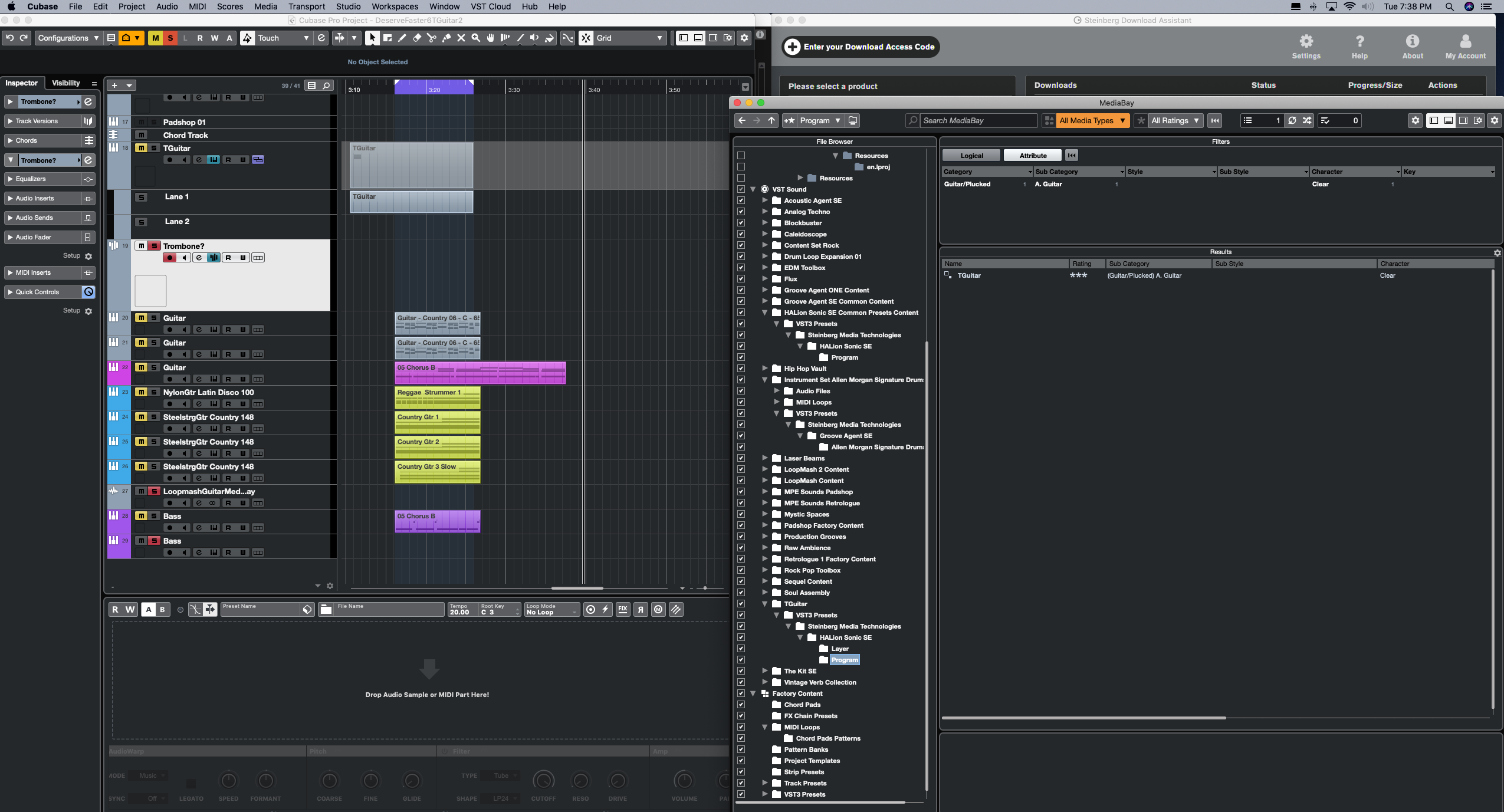
Task: Select the Split scissors tool
Action: (x=432, y=38)
